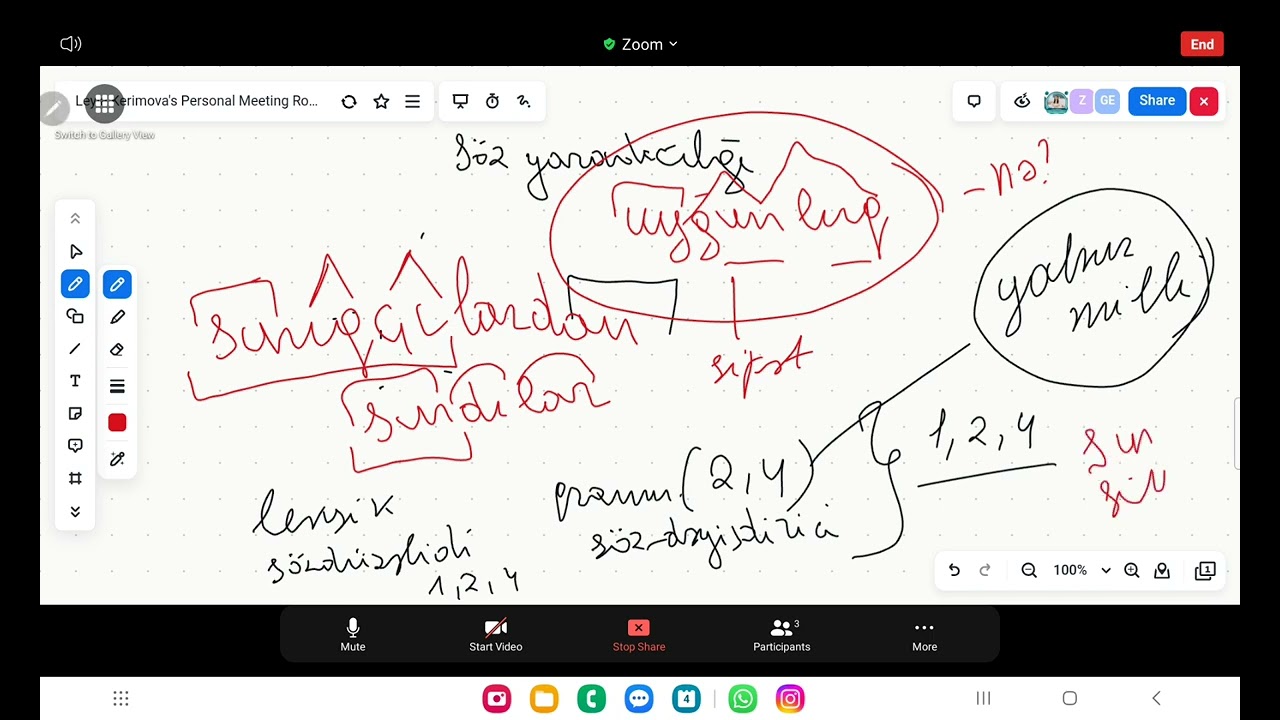Start whiteboard presentation mode
Image resolution: width=1280 pixels, height=720 pixels.
tap(460, 101)
